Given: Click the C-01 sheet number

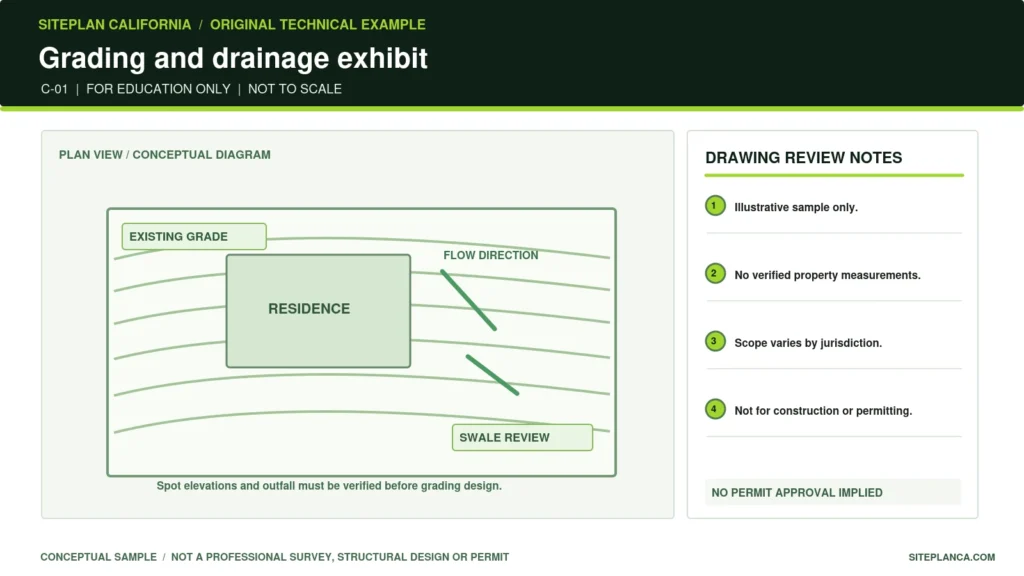Looking at the screenshot, I should tap(54, 89).
